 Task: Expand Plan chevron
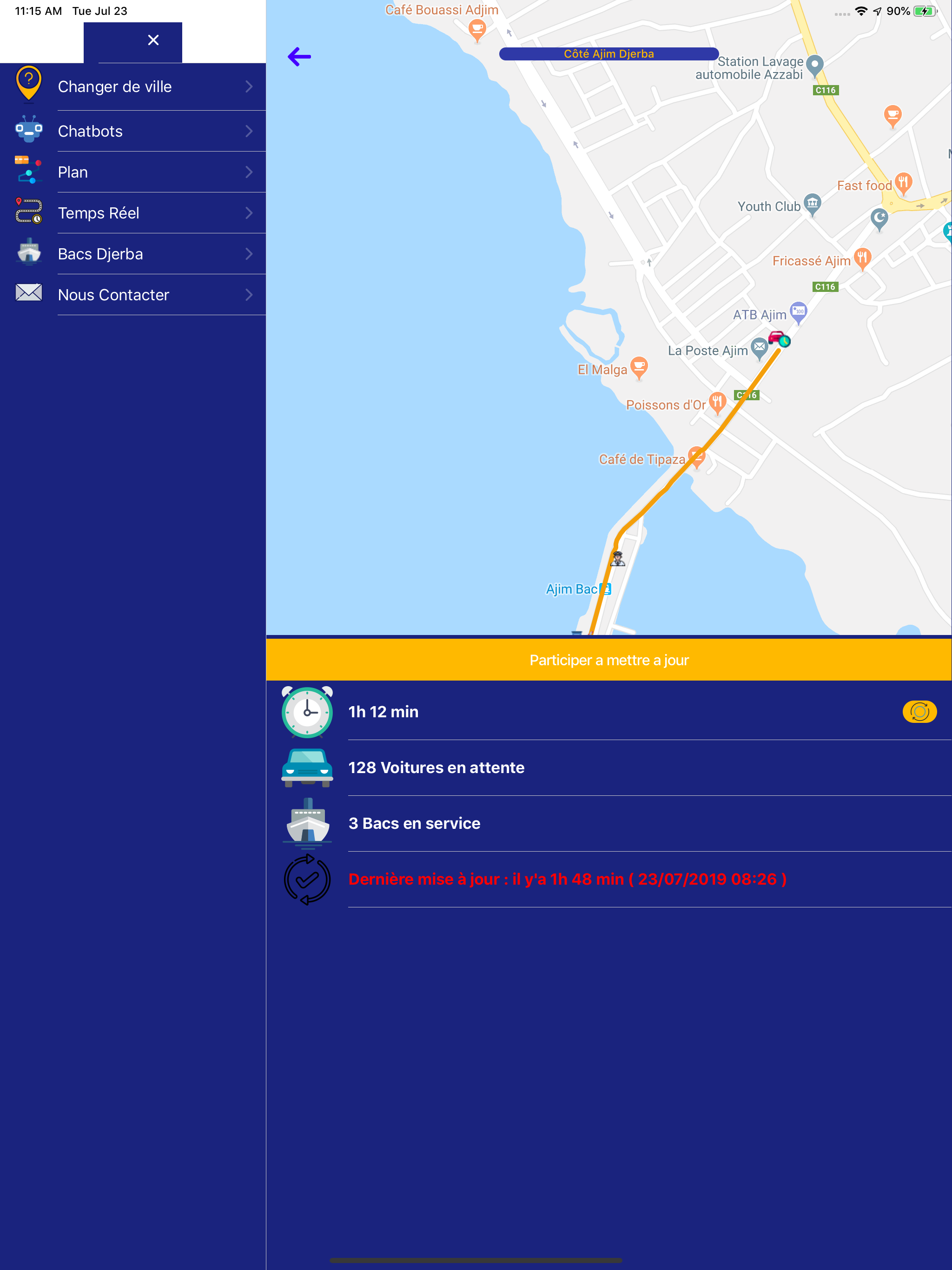click(x=249, y=172)
